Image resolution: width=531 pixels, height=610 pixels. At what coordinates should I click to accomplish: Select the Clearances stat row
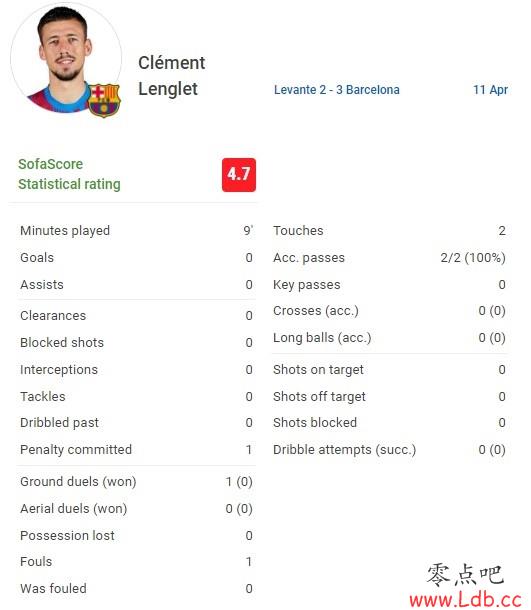coord(136,316)
